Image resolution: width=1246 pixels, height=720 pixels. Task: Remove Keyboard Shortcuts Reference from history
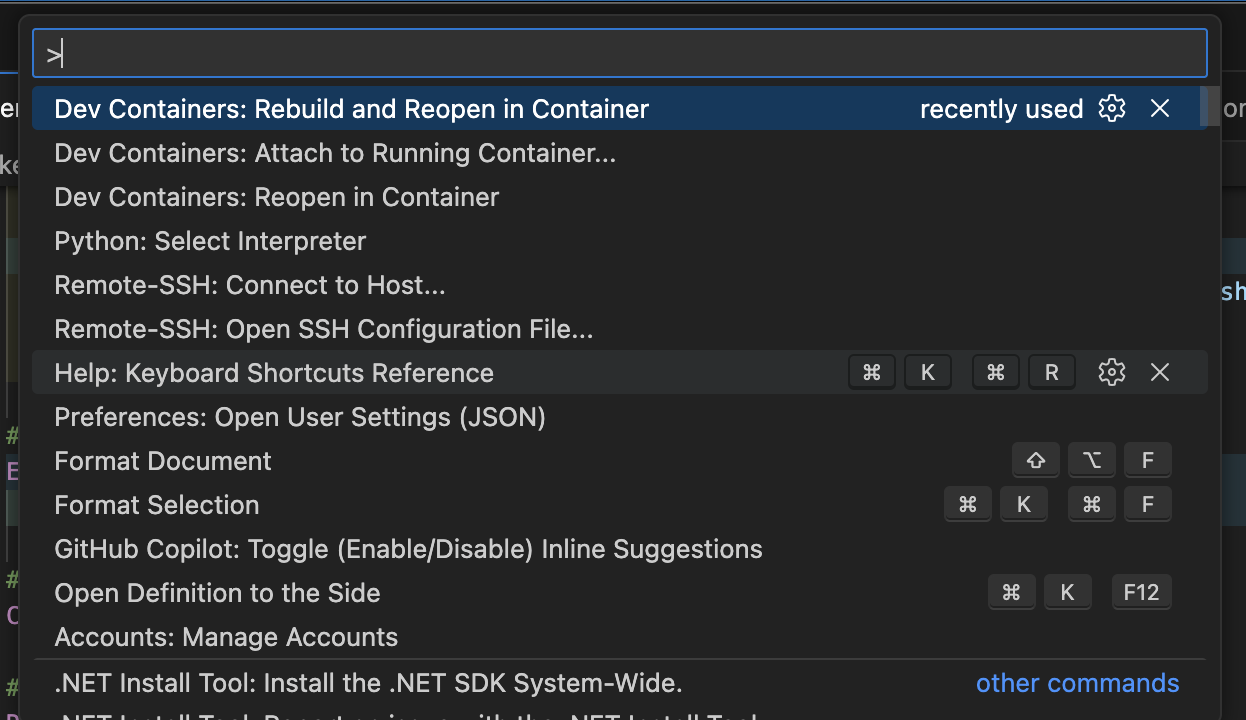[x=1160, y=373]
